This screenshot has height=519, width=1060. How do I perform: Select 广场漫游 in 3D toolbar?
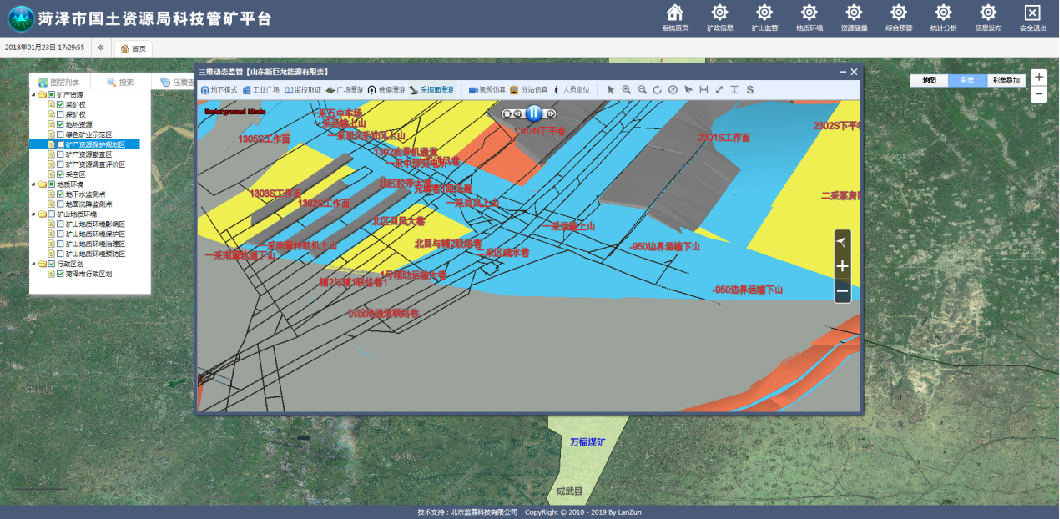[345, 89]
